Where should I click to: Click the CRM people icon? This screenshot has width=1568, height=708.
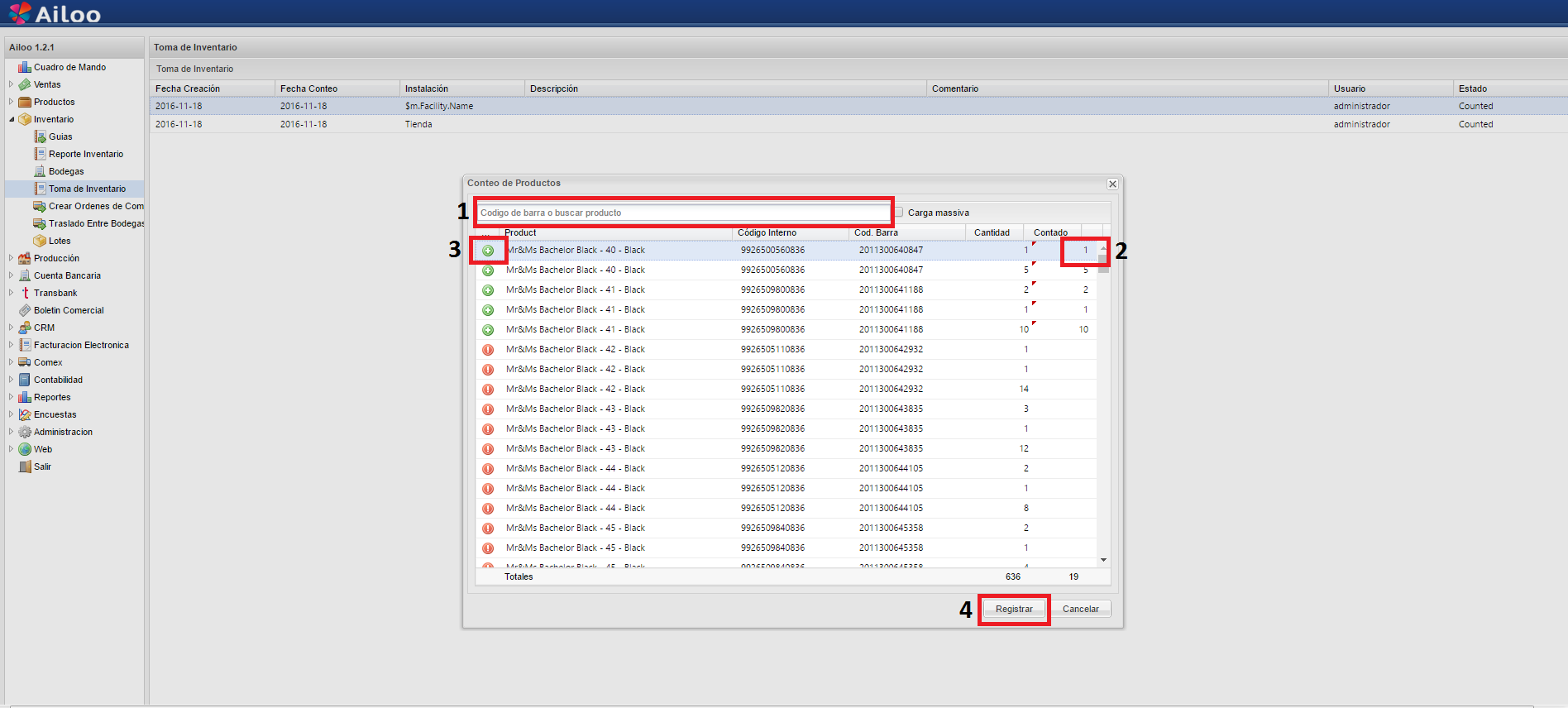(25, 328)
